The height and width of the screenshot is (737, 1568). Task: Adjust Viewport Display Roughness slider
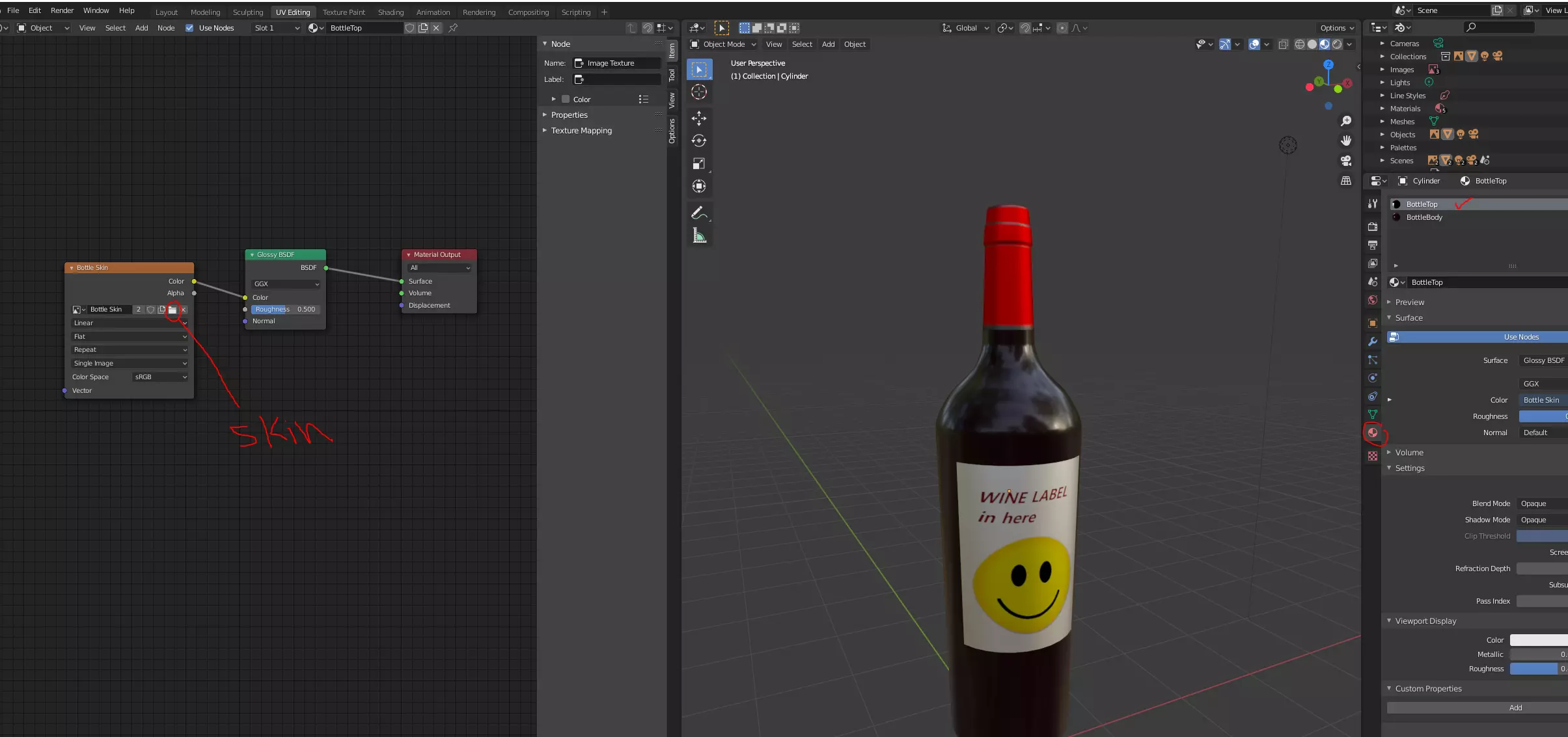(x=1539, y=669)
